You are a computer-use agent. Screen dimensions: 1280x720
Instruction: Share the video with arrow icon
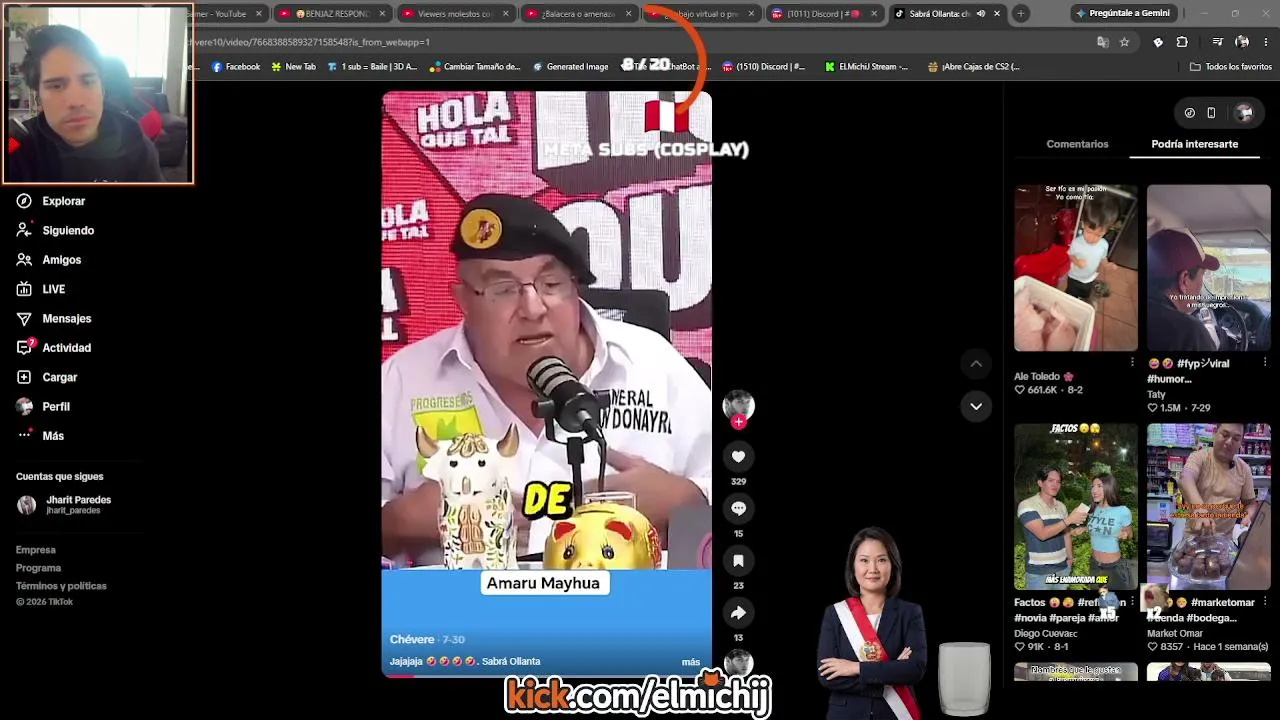[x=738, y=613]
